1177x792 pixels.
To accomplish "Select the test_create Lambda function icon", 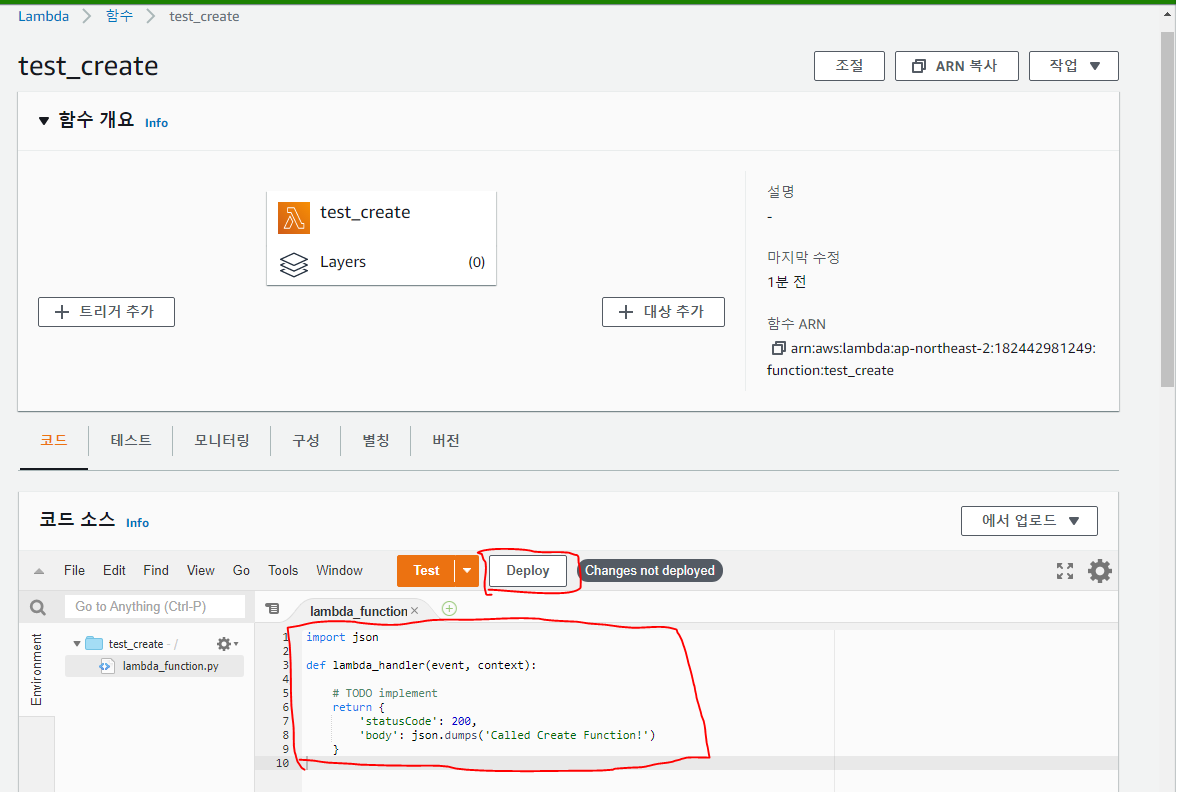I will (293, 218).
